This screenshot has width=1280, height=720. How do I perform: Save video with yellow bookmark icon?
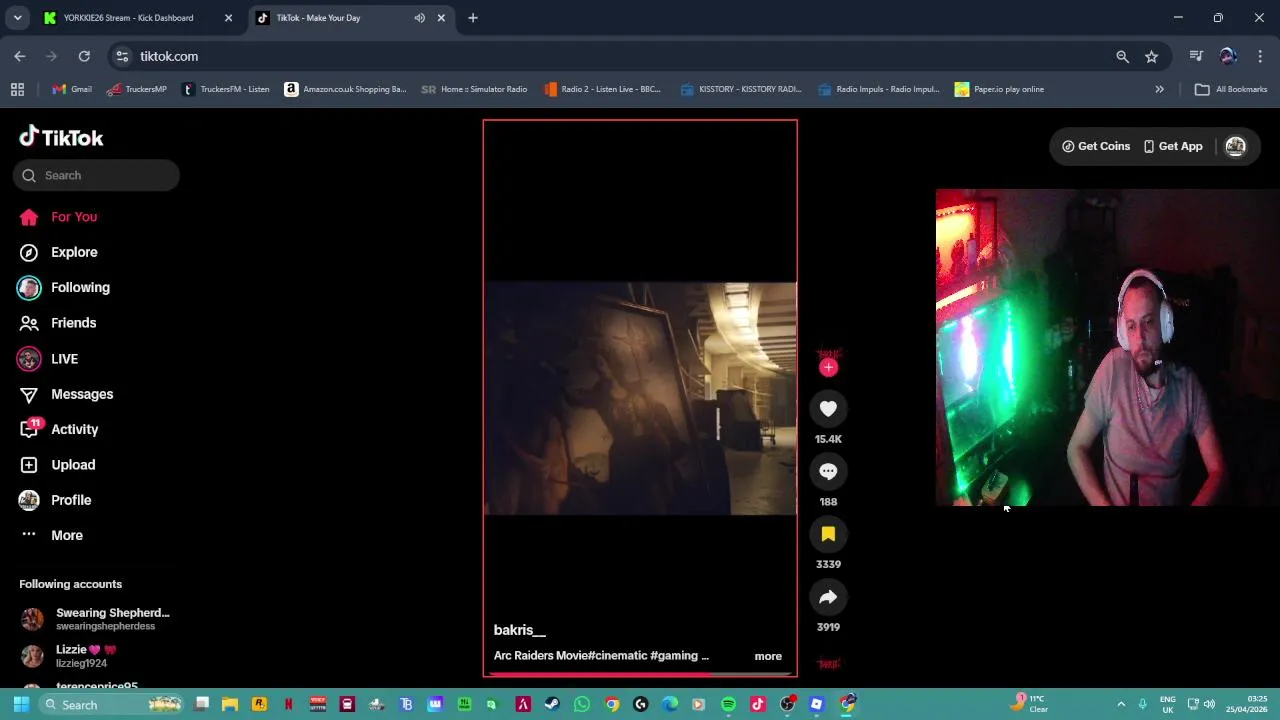tap(828, 534)
